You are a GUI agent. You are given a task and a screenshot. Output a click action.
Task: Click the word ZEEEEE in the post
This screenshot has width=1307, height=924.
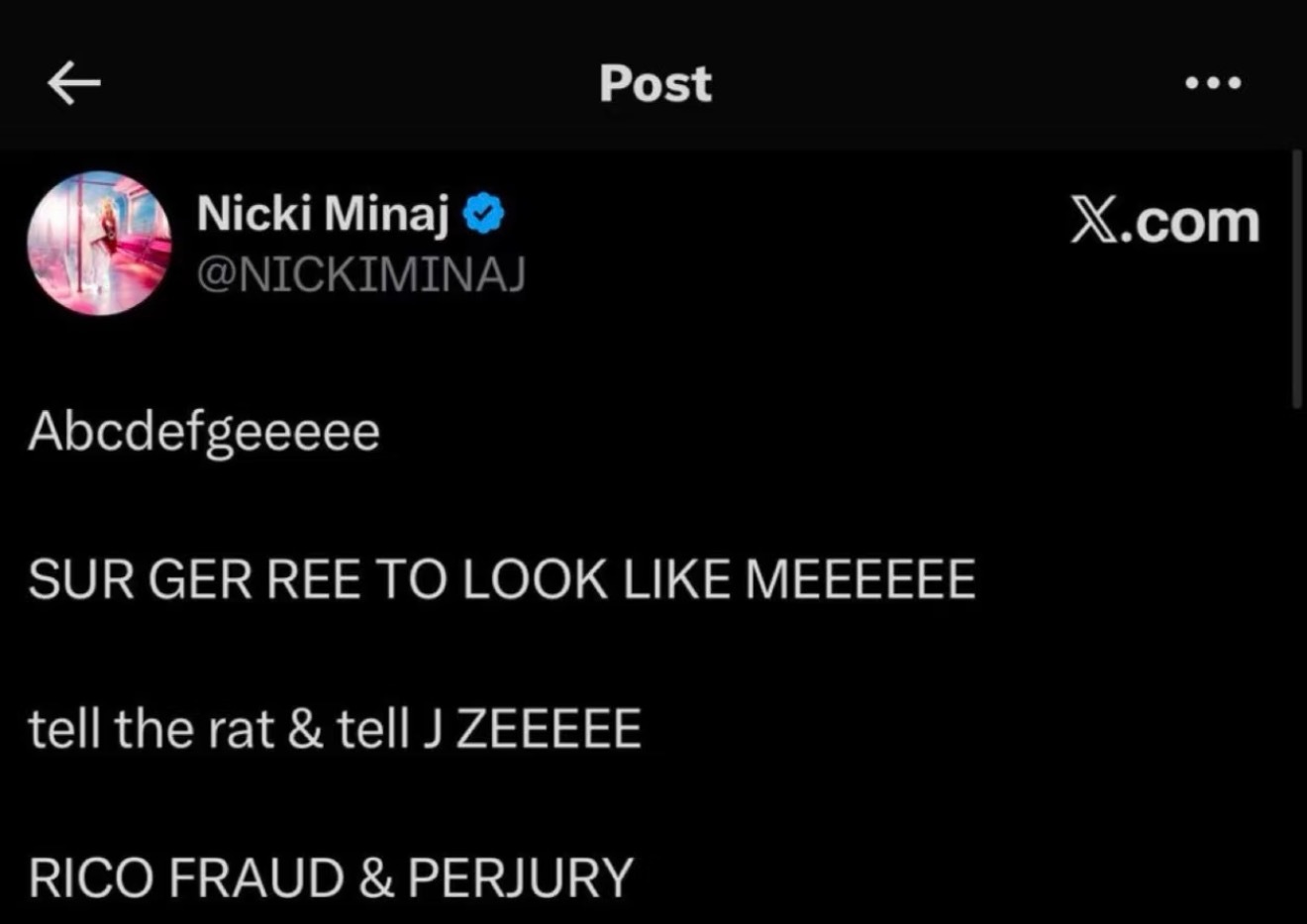[x=548, y=730]
